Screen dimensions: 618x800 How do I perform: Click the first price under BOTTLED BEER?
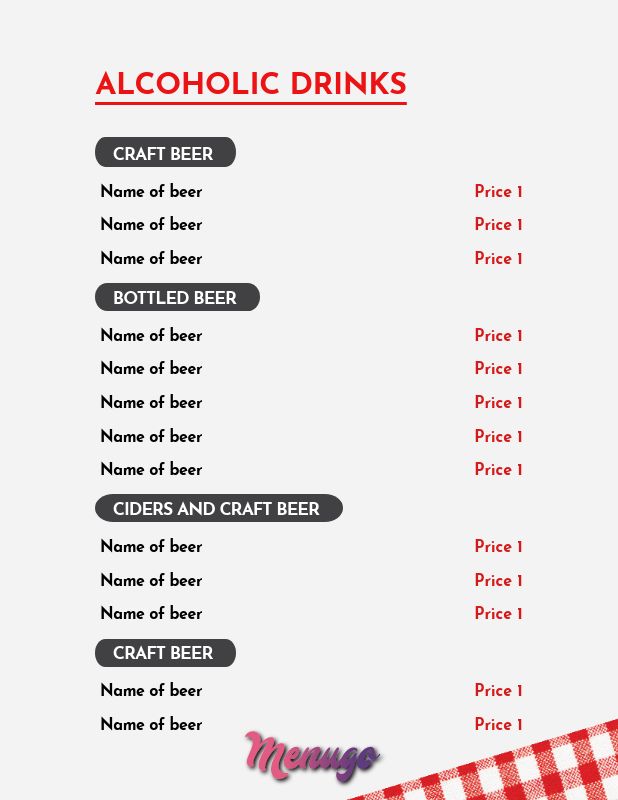[499, 335]
